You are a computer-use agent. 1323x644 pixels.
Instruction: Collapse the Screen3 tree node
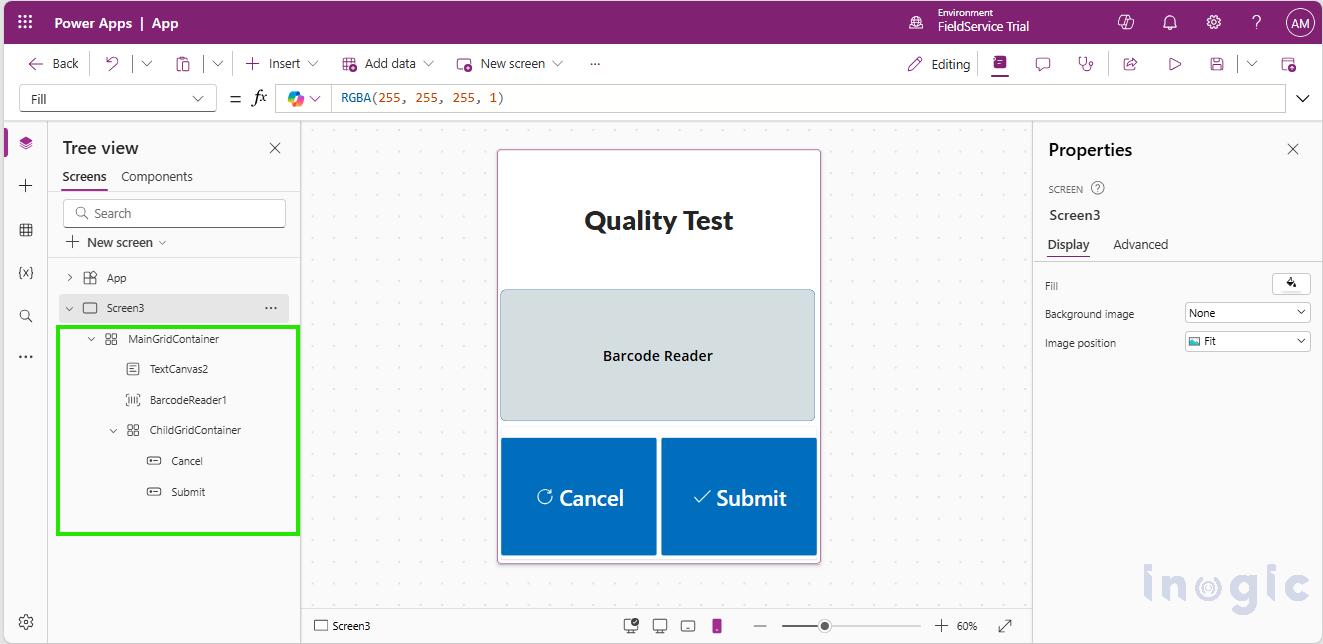coord(69,308)
